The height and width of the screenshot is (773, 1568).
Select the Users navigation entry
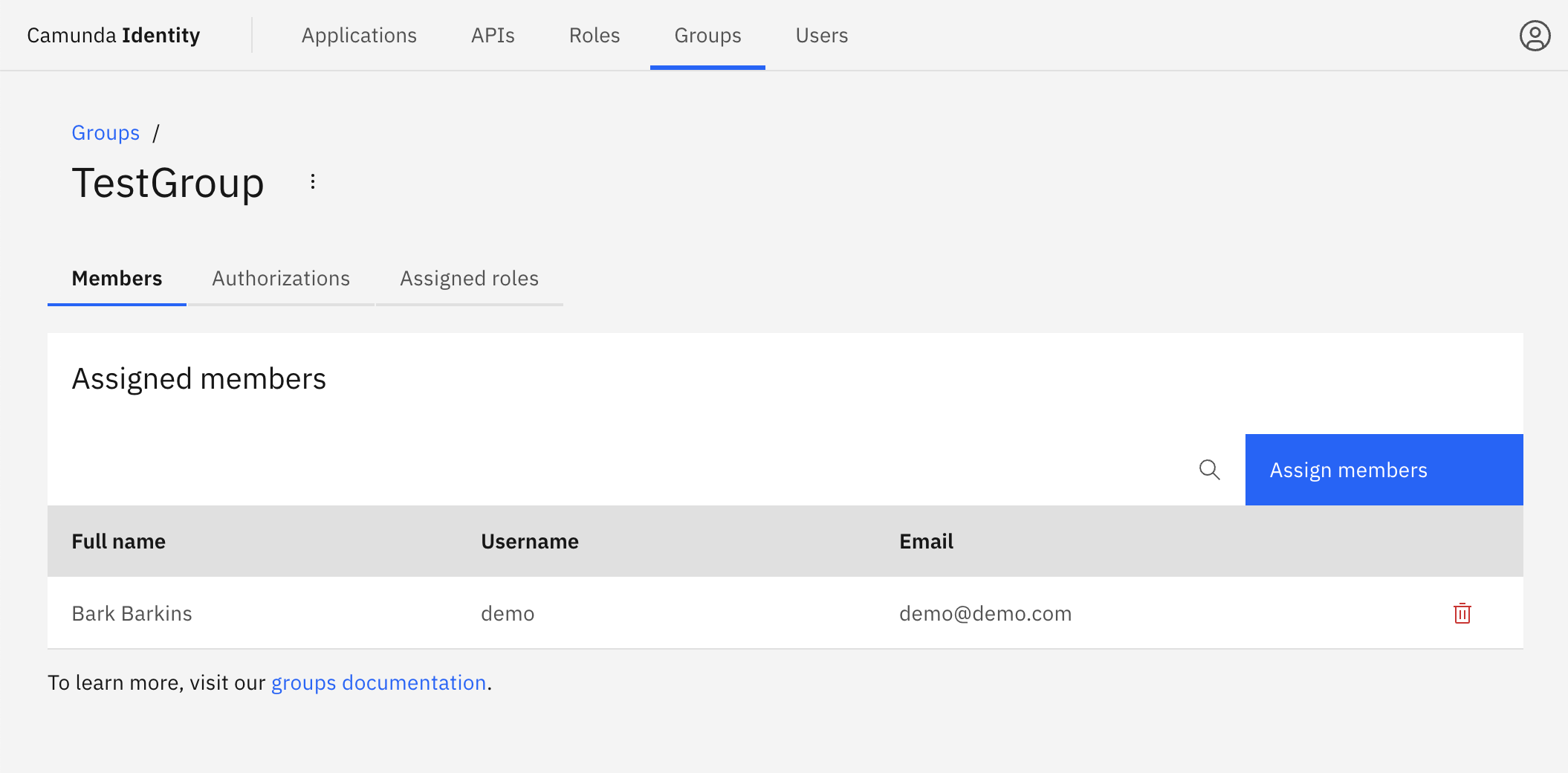point(821,35)
